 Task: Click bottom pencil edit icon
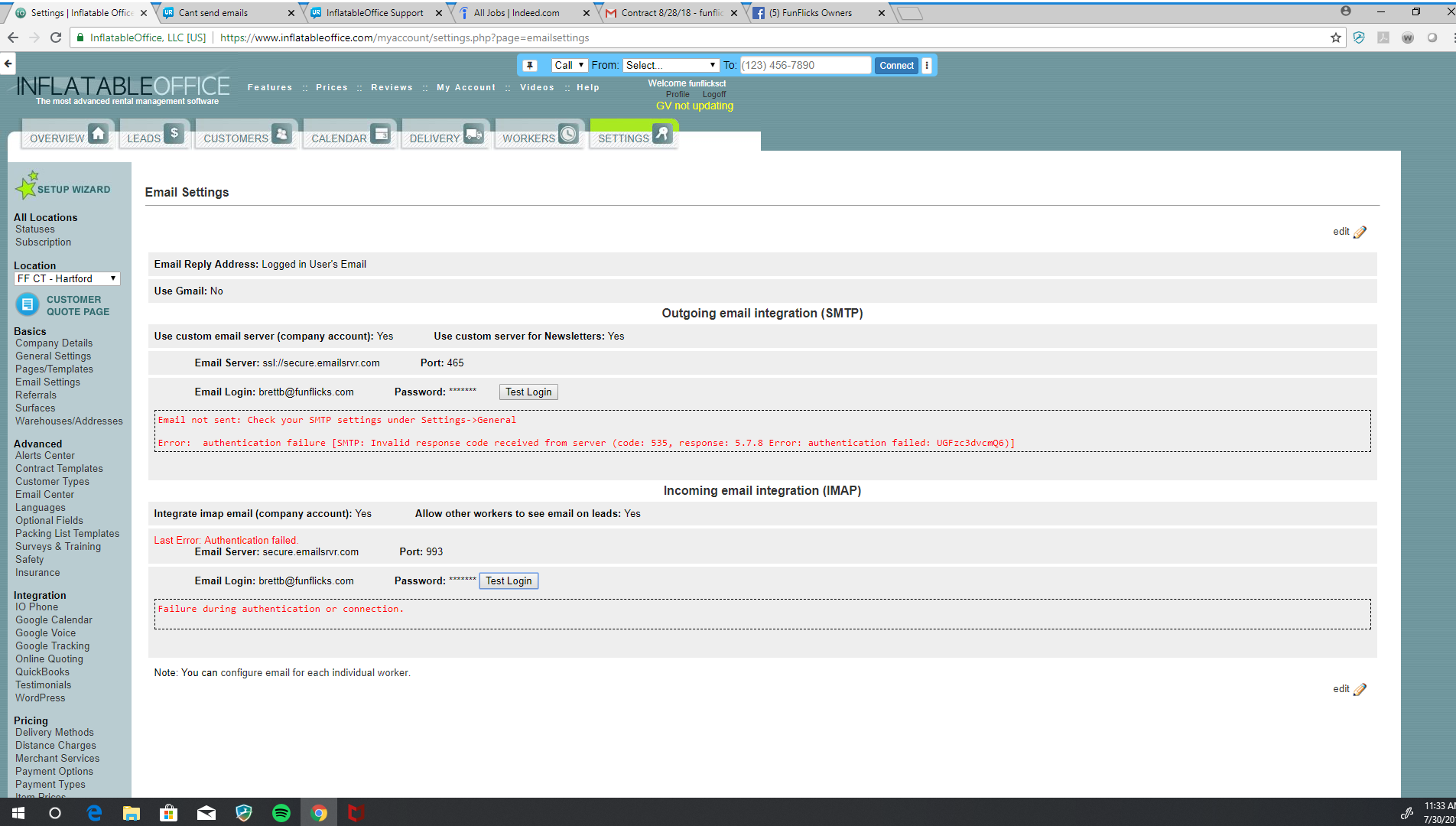click(1360, 689)
